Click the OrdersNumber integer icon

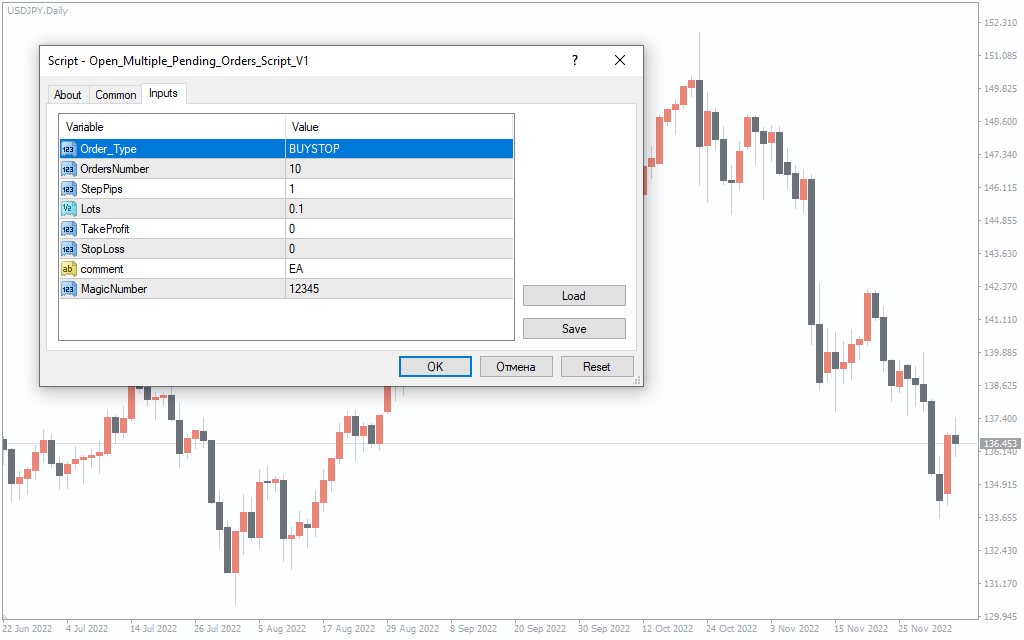[68, 169]
